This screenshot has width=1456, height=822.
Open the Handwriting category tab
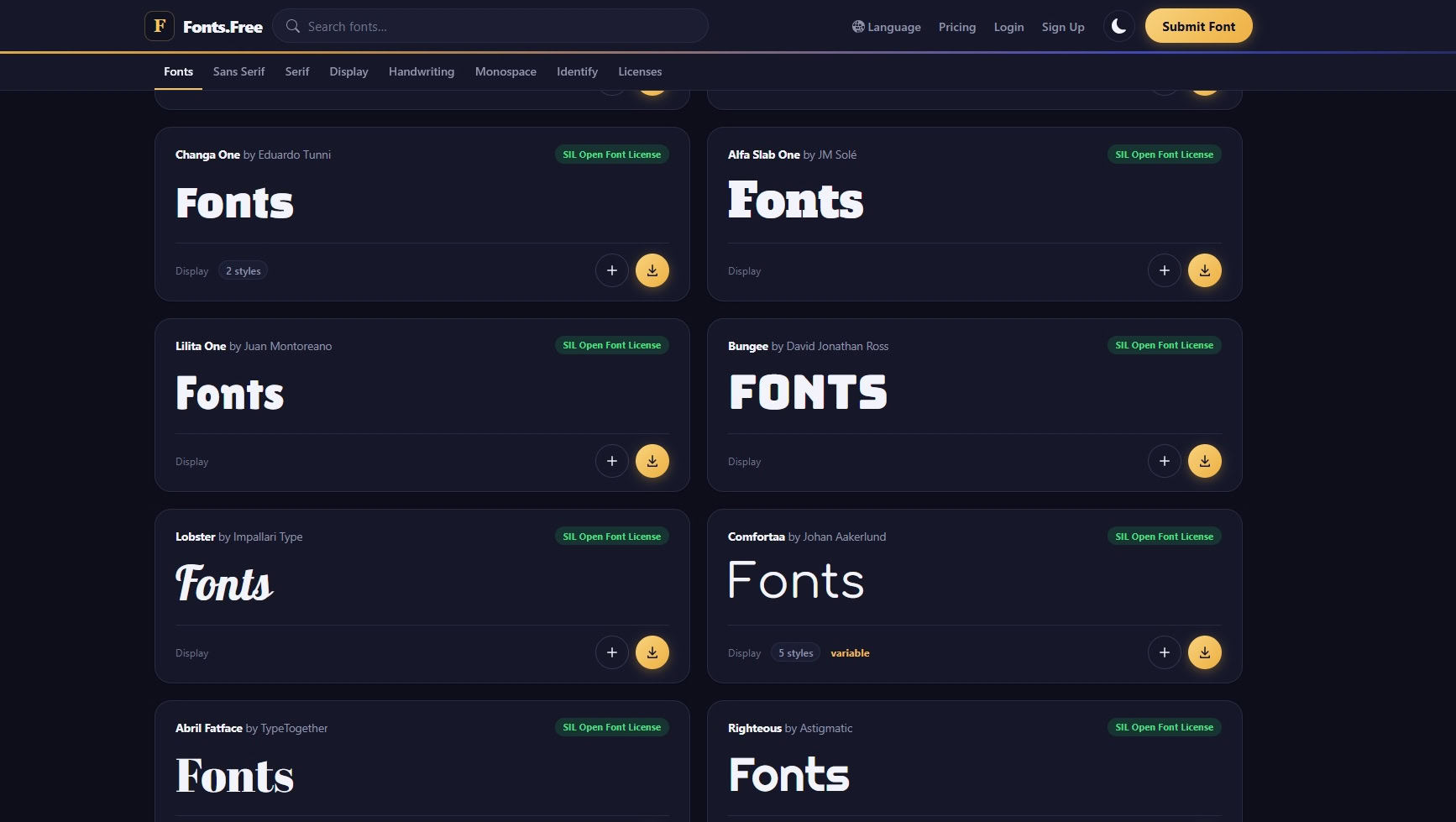(422, 71)
